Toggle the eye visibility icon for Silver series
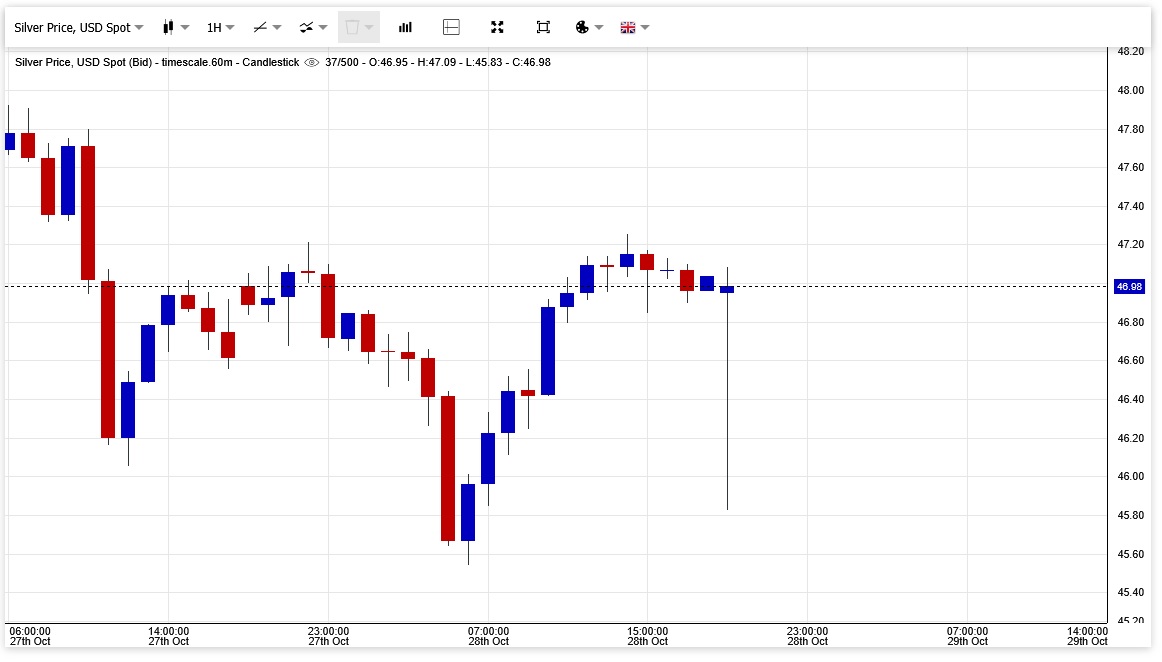 tap(312, 62)
